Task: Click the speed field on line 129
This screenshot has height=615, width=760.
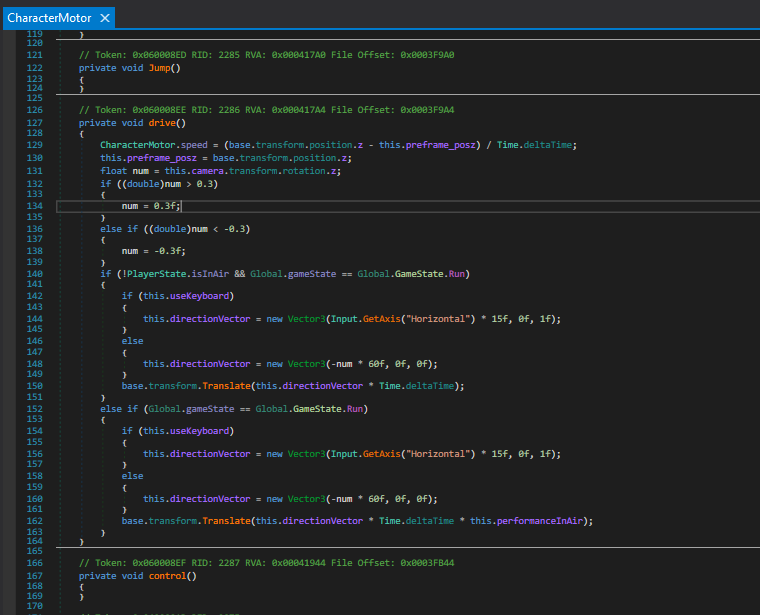Action: pos(194,145)
